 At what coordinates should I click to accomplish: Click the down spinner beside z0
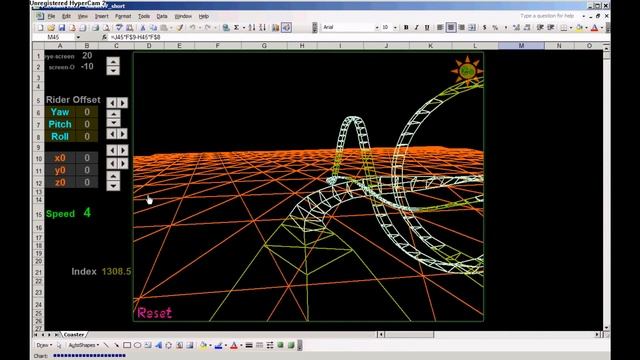(113, 186)
